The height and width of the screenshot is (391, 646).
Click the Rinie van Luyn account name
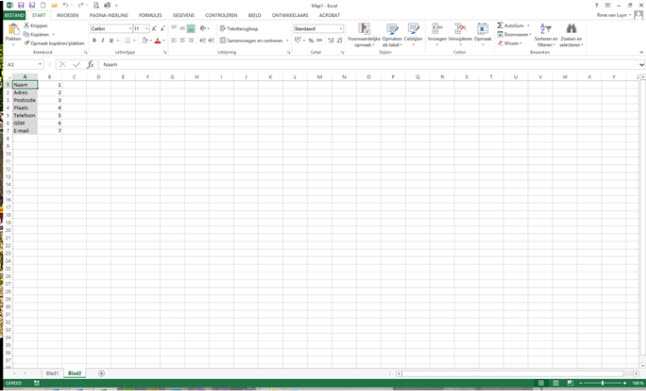point(611,15)
